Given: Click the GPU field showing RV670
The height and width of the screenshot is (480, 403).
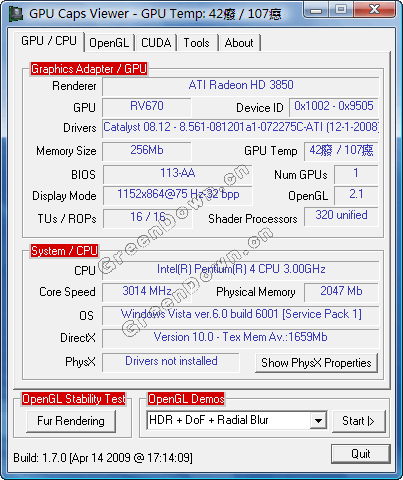Looking at the screenshot, I should [147, 107].
